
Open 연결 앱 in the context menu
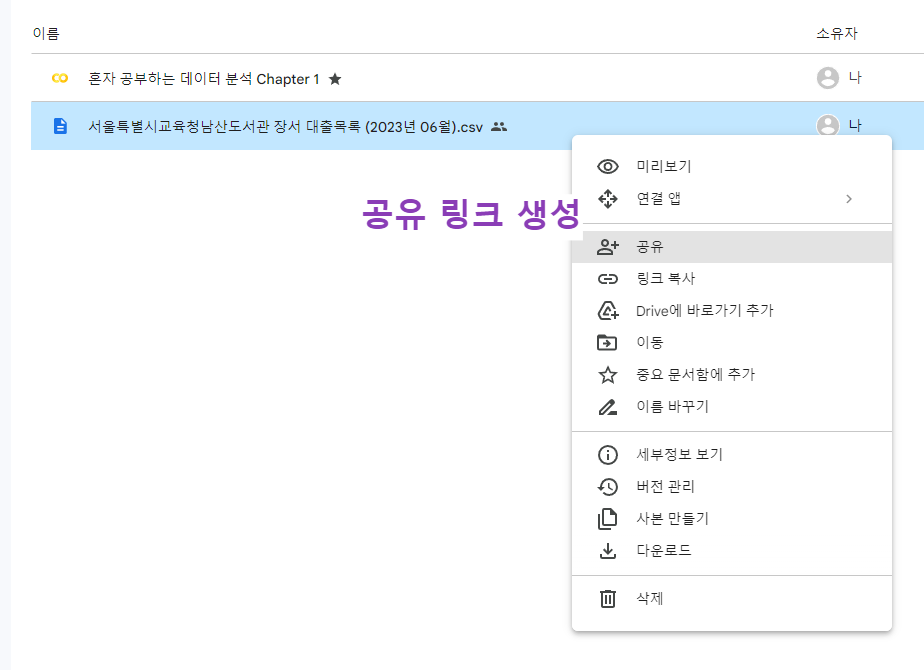point(732,199)
